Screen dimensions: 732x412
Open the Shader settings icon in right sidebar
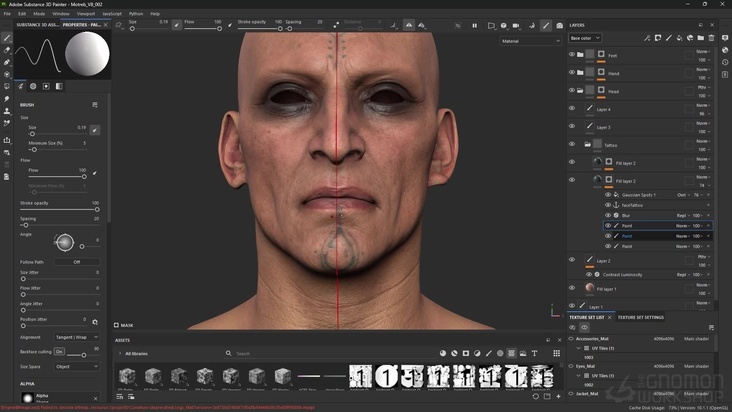pos(725,50)
